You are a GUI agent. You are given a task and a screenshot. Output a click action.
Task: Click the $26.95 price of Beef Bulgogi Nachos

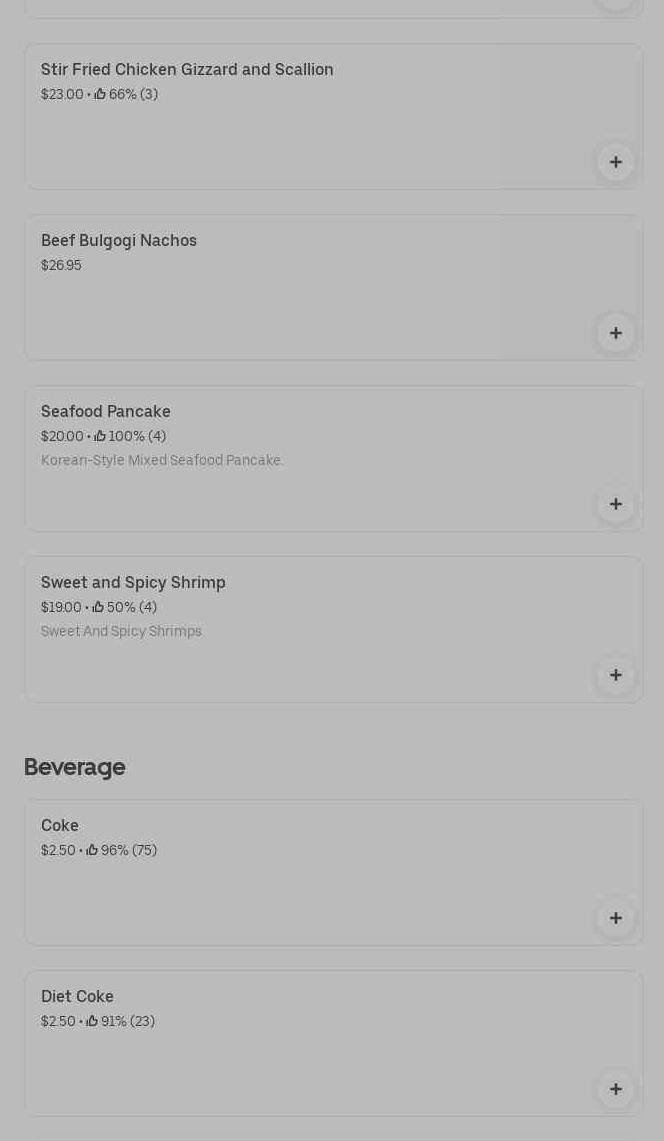click(61, 265)
